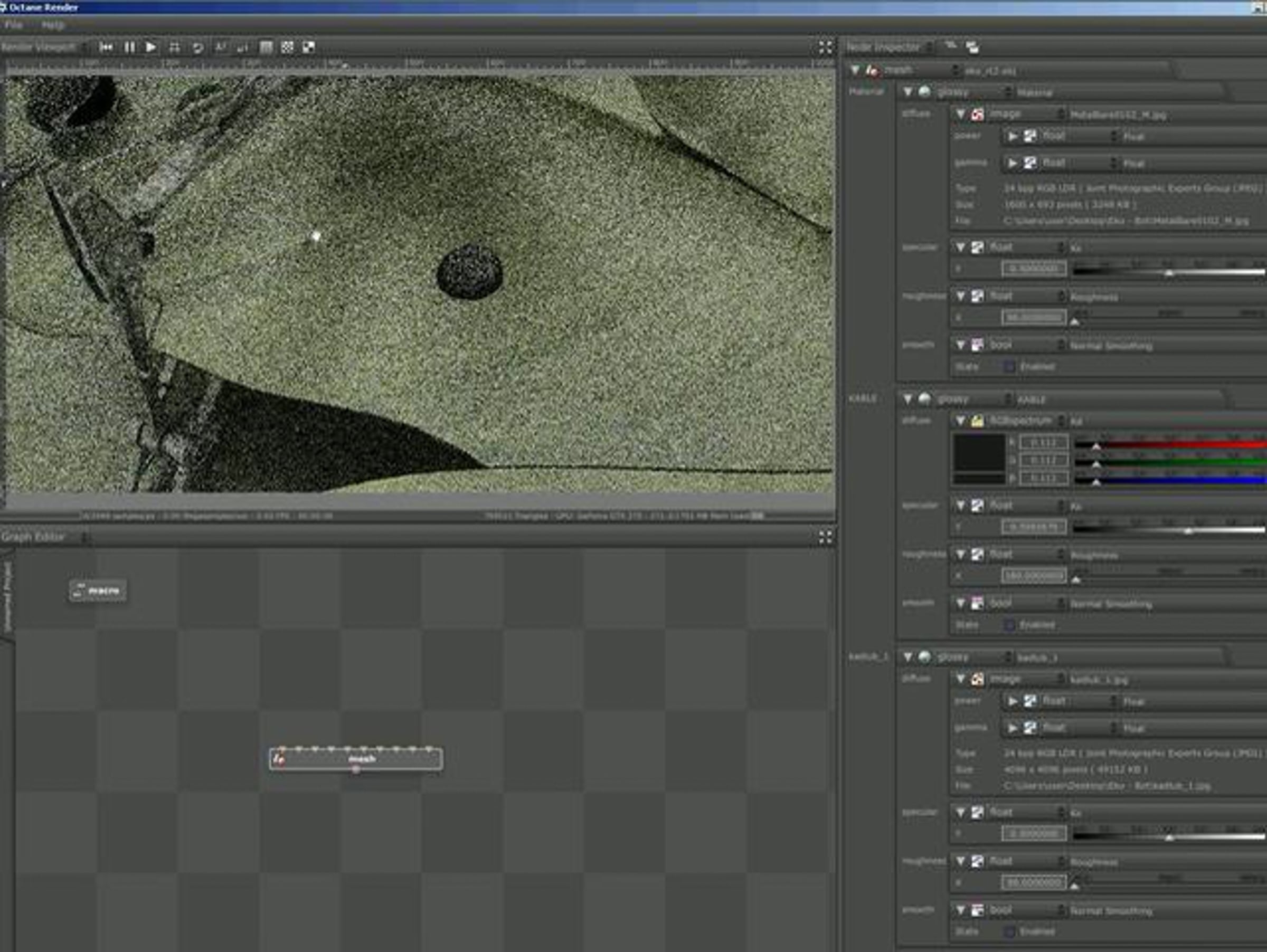This screenshot has height=952, width=1267.
Task: Click the region render frame icon
Action: click(x=174, y=47)
